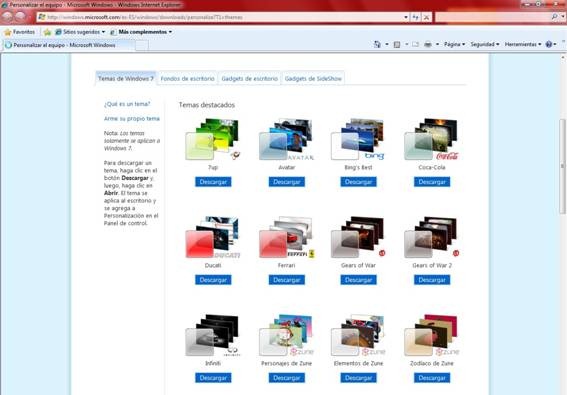The image size is (567, 395).
Task: Download the Ducati theme
Action: pos(213,280)
